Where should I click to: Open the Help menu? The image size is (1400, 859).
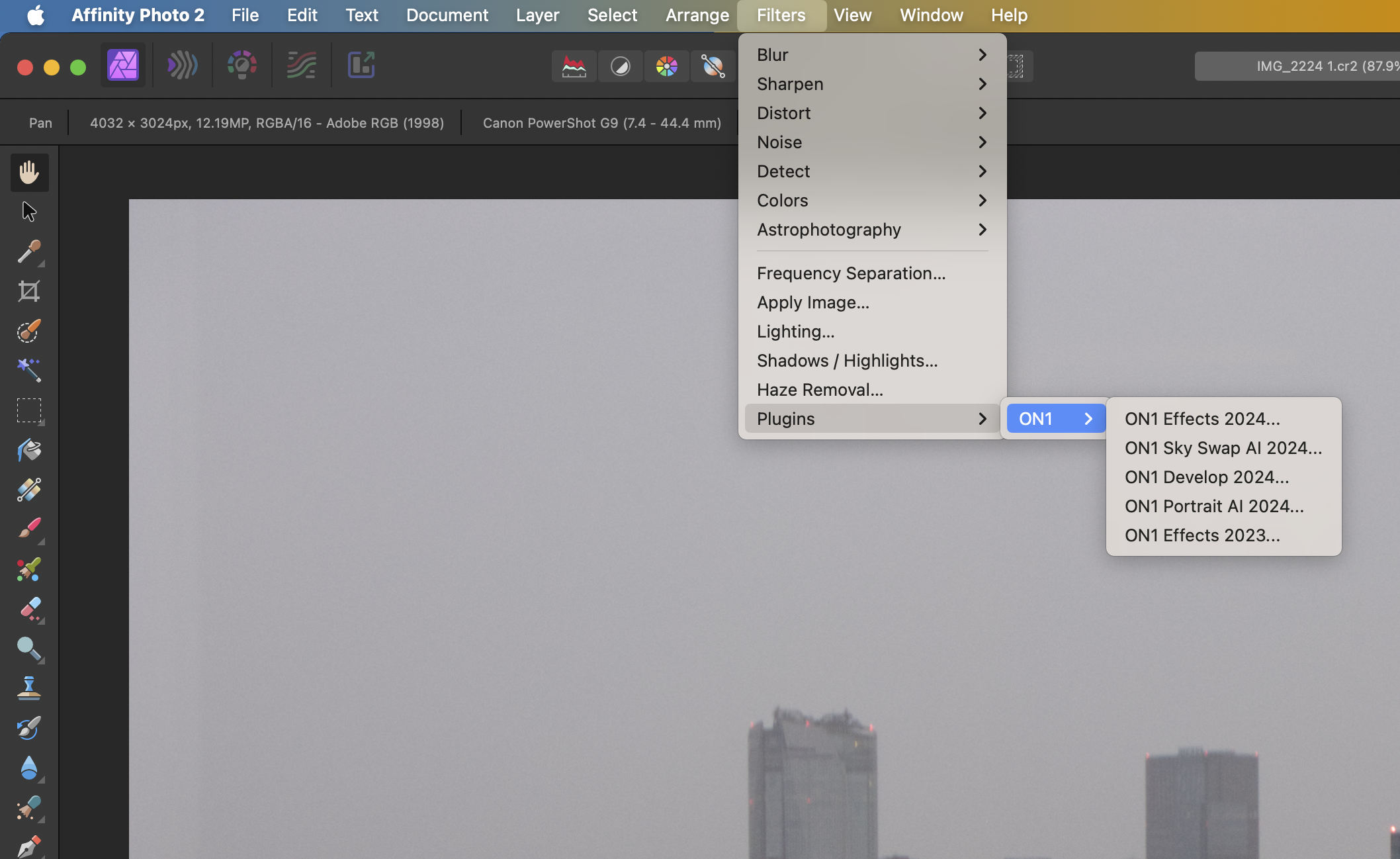point(1009,15)
